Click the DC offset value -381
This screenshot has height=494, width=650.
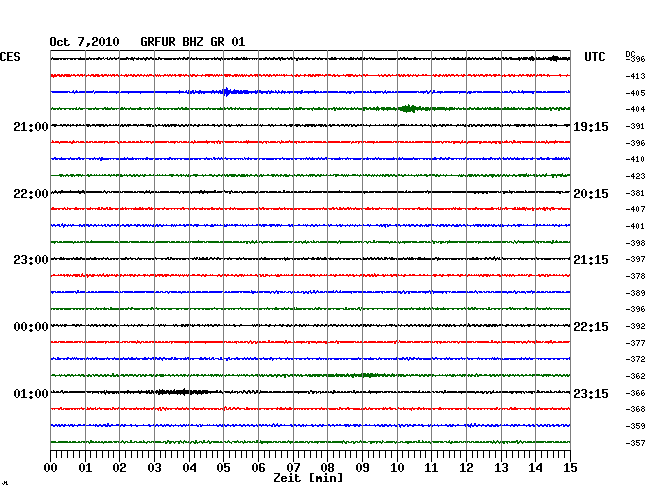tap(635, 193)
